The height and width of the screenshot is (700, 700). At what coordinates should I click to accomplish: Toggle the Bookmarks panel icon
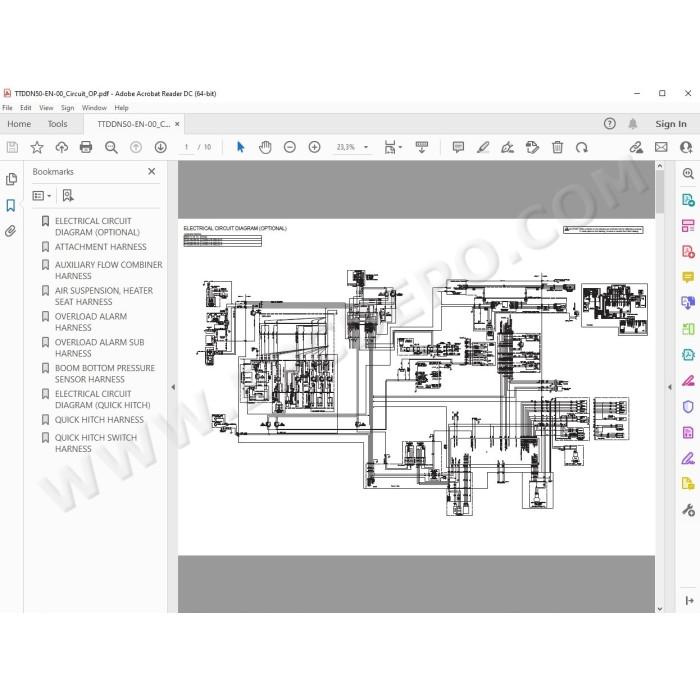[11, 205]
